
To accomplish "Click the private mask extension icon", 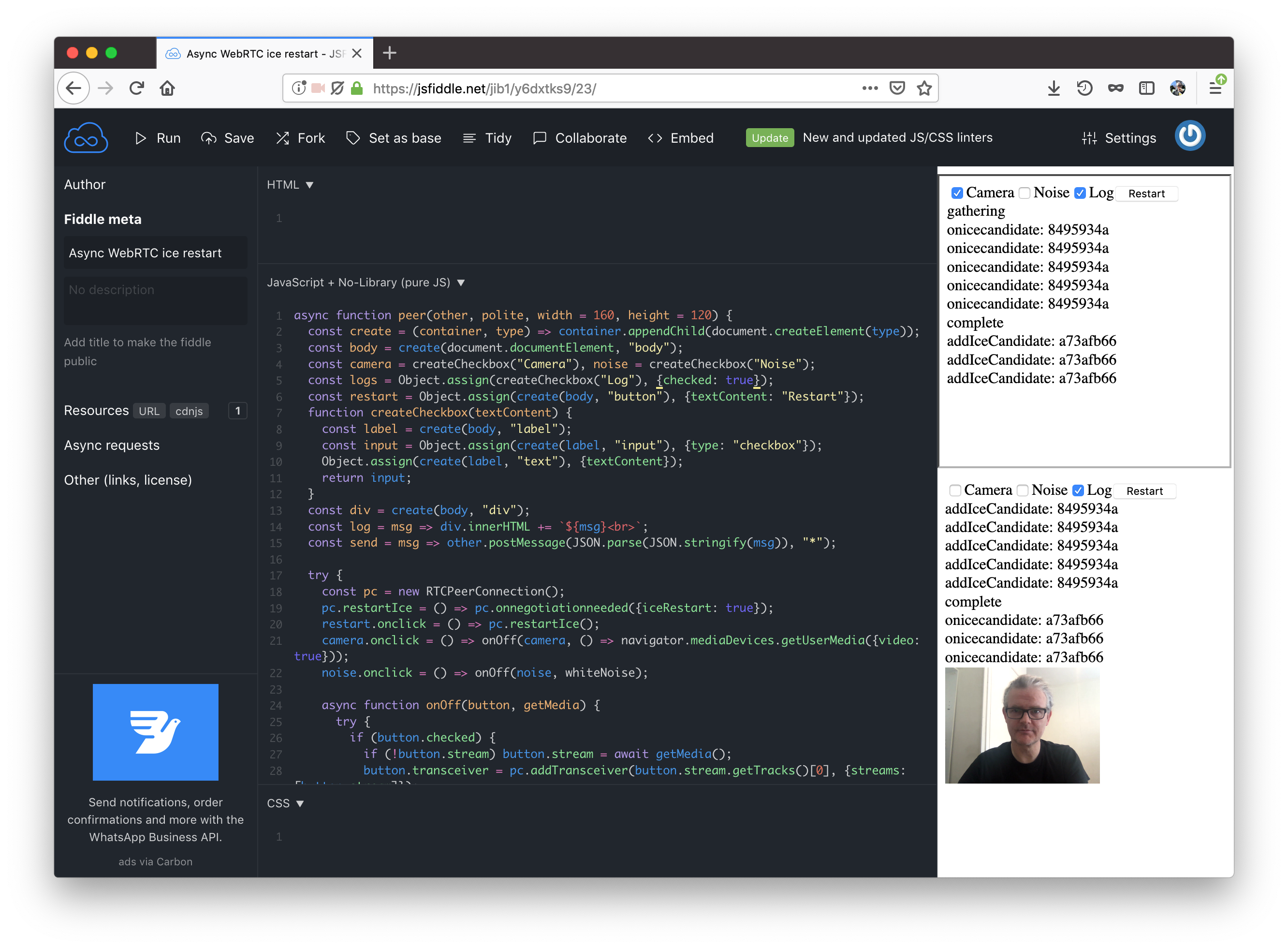I will 1116,88.
